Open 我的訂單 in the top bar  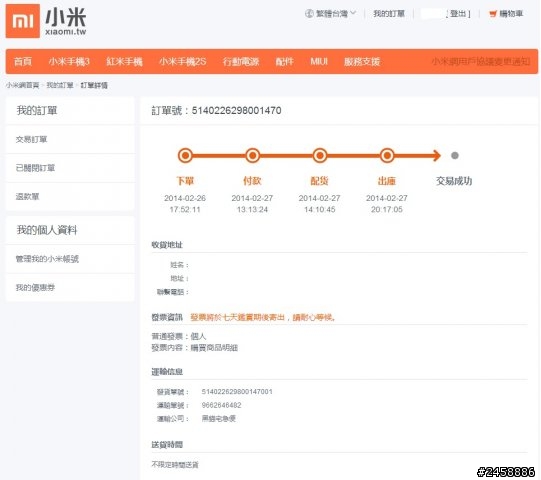pos(389,13)
